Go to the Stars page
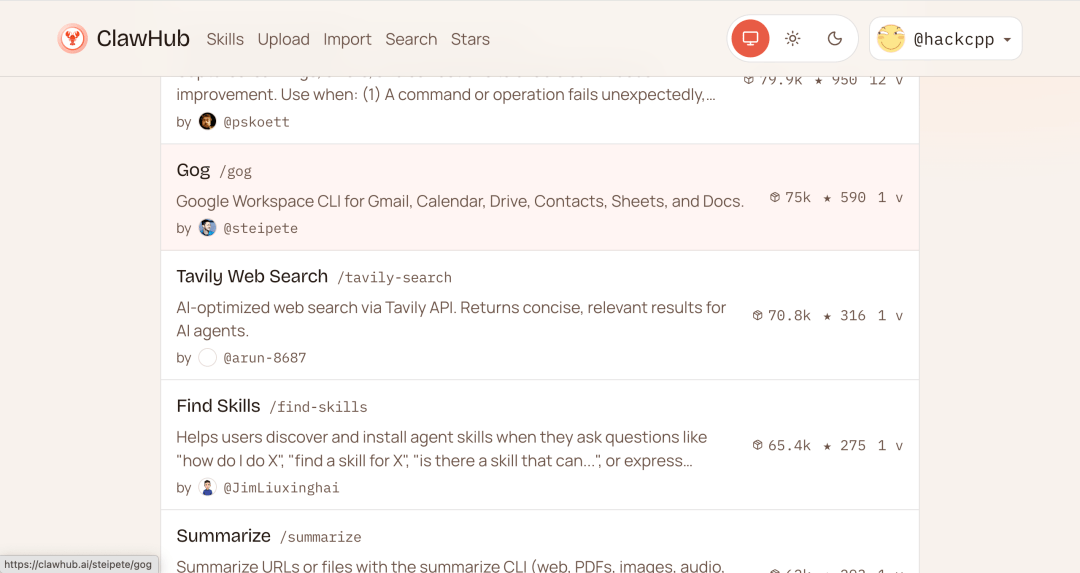 click(470, 39)
